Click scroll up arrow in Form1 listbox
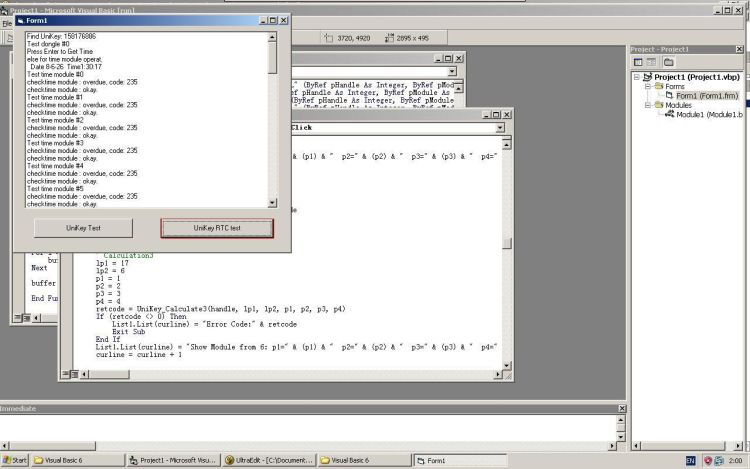The height and width of the screenshot is (469, 750). 272,37
